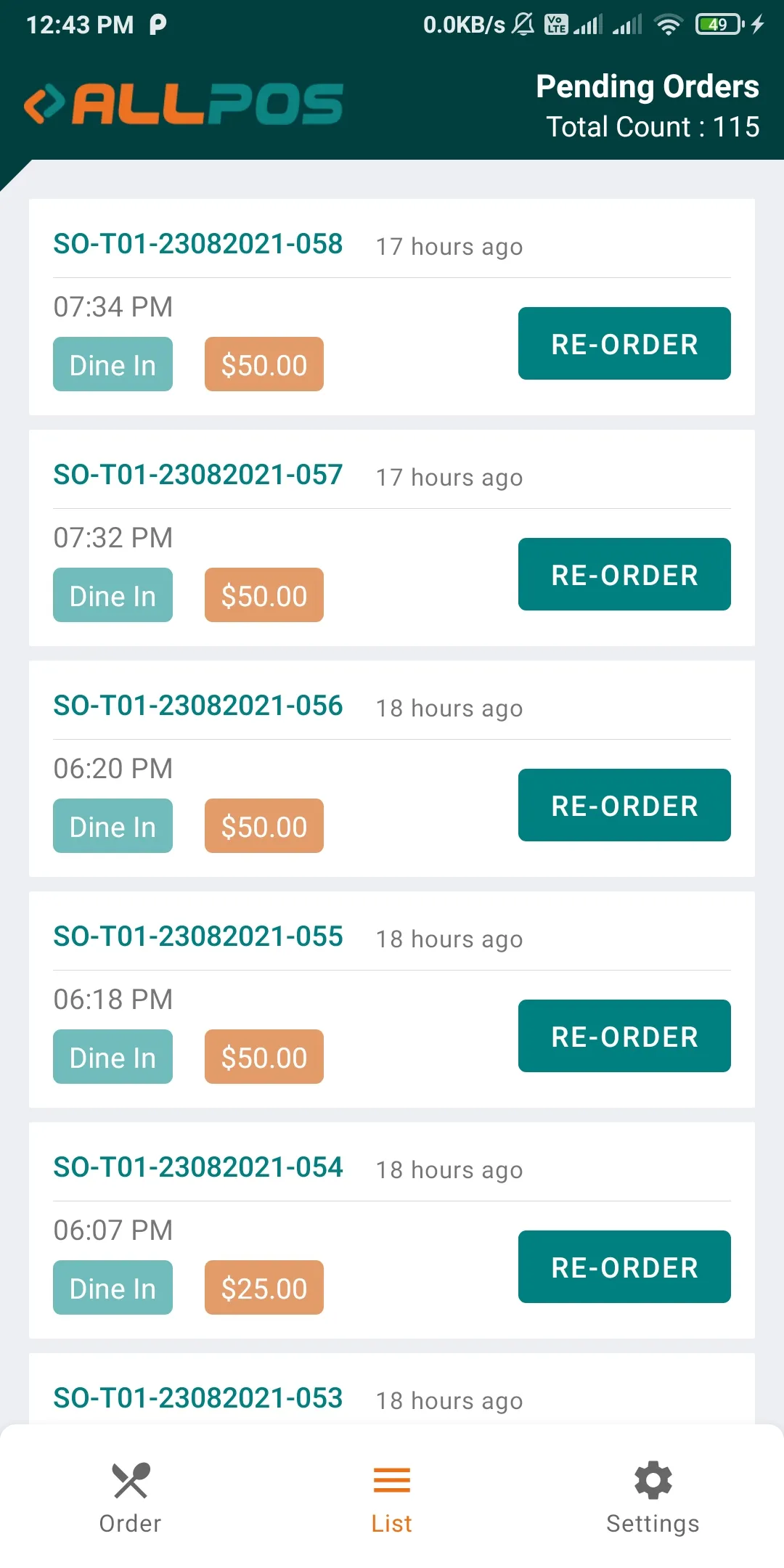This screenshot has height=1568, width=784.
Task: Open the Settings gear icon
Action: 653,1480
